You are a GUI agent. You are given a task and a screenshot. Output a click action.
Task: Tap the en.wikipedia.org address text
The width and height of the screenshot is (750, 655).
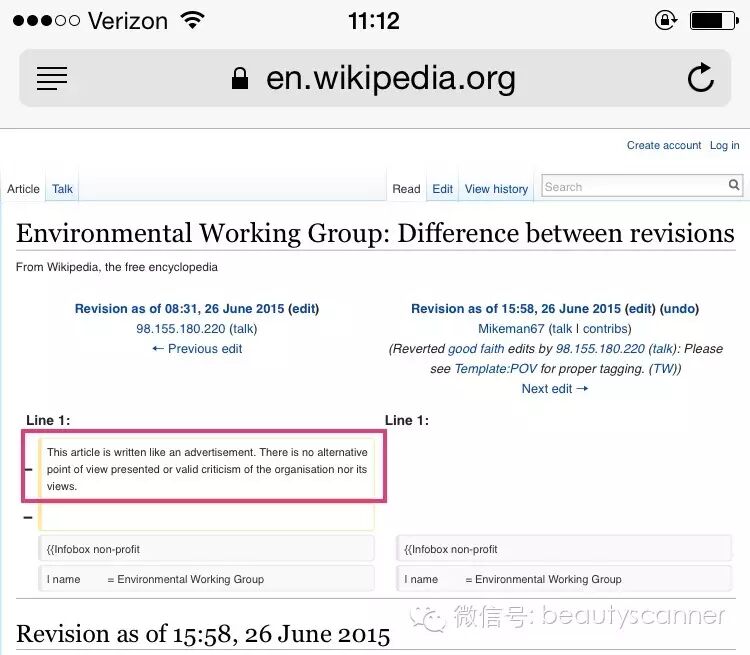click(391, 78)
